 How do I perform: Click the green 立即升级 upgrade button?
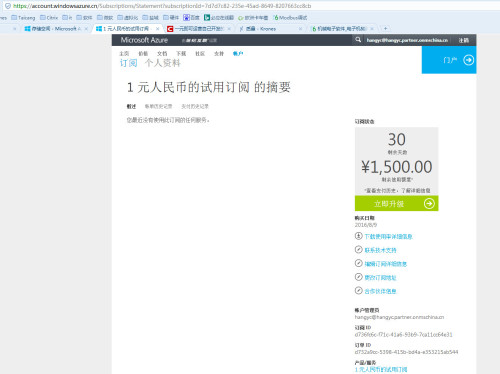point(397,203)
